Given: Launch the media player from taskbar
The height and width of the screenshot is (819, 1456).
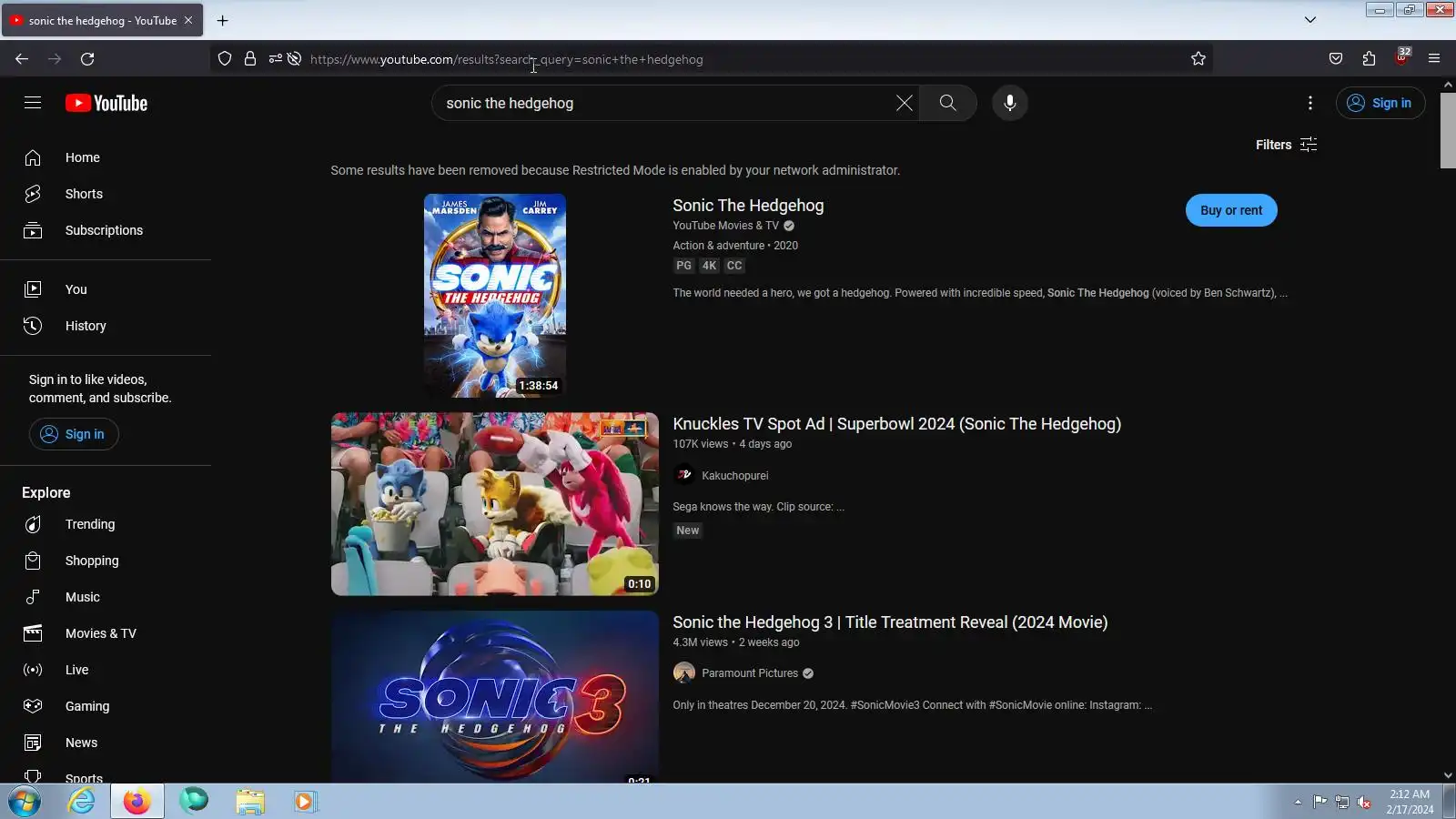Looking at the screenshot, I should [x=304, y=802].
